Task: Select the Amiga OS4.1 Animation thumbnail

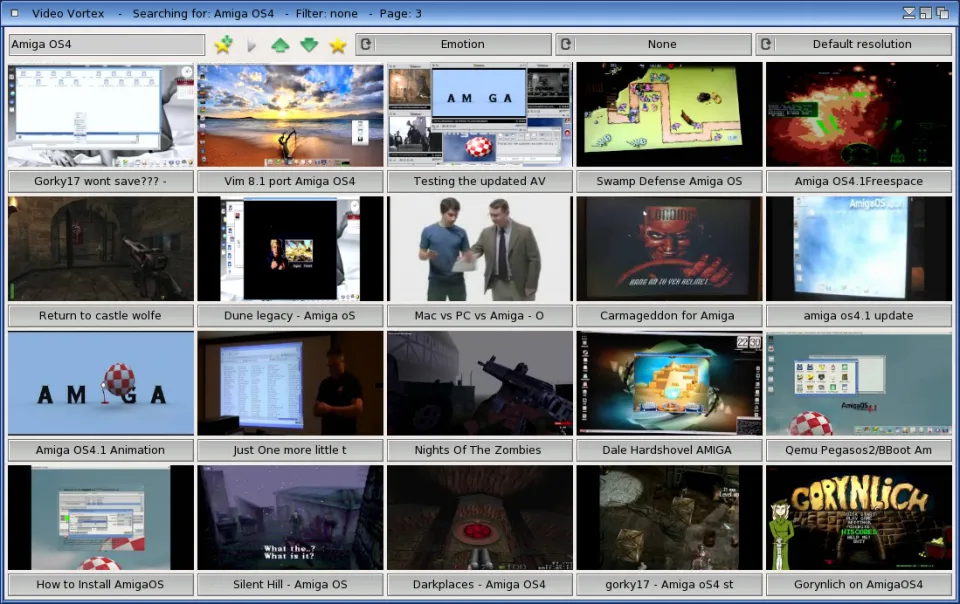Action: point(100,383)
